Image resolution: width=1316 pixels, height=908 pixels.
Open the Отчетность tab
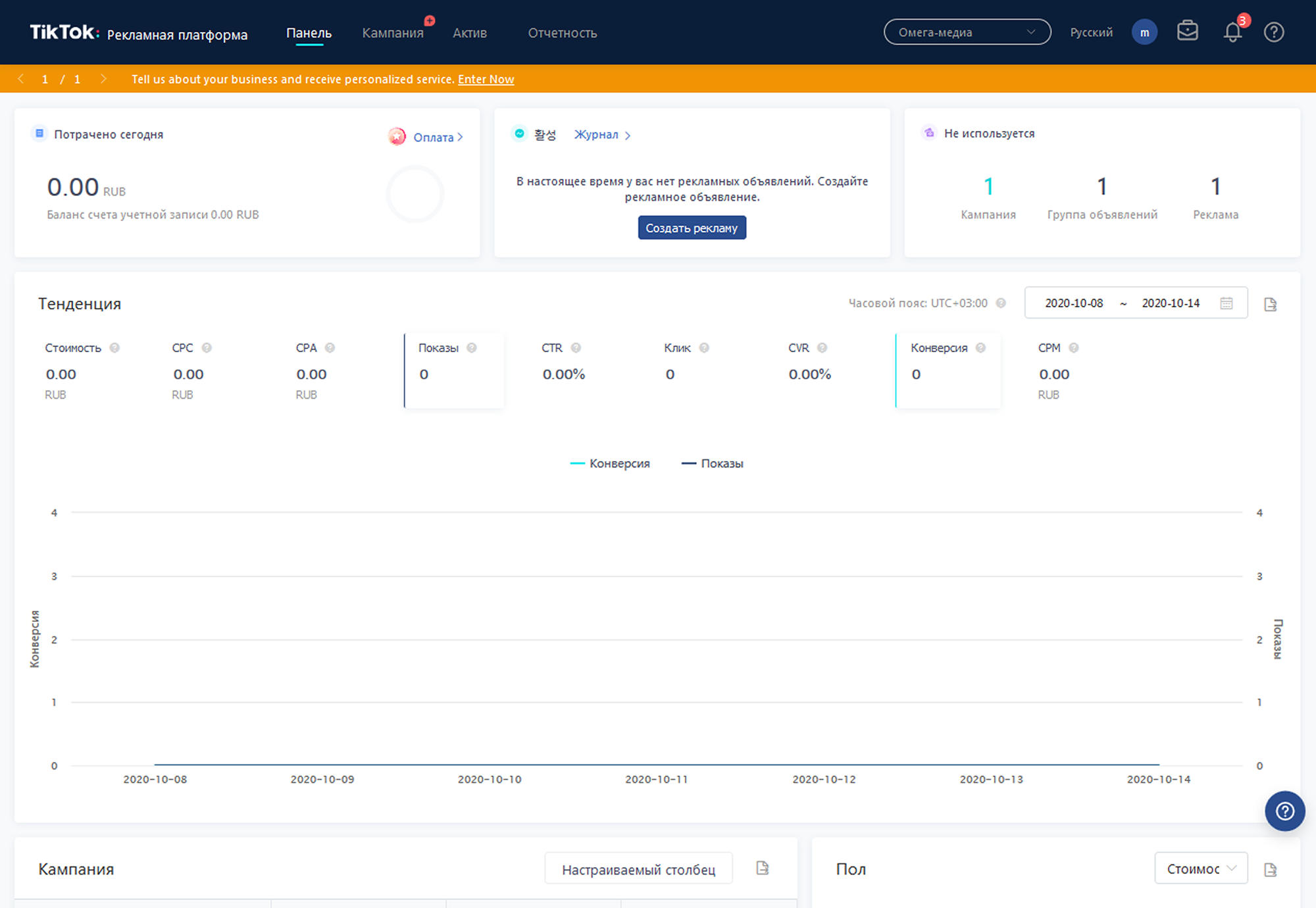pyautogui.click(x=563, y=33)
